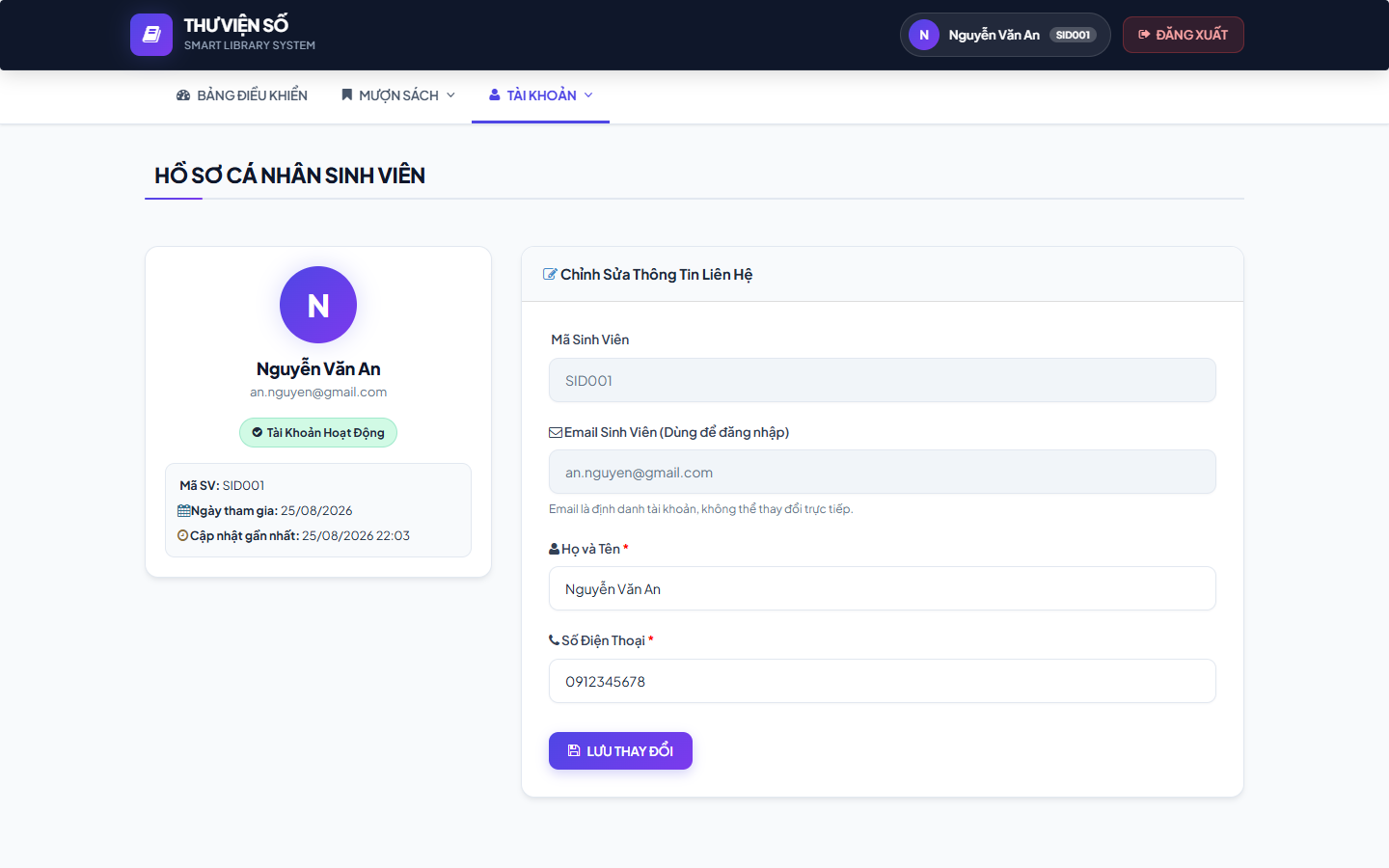The width and height of the screenshot is (1389, 868).
Task: Click the N avatar in the header
Action: [x=924, y=35]
